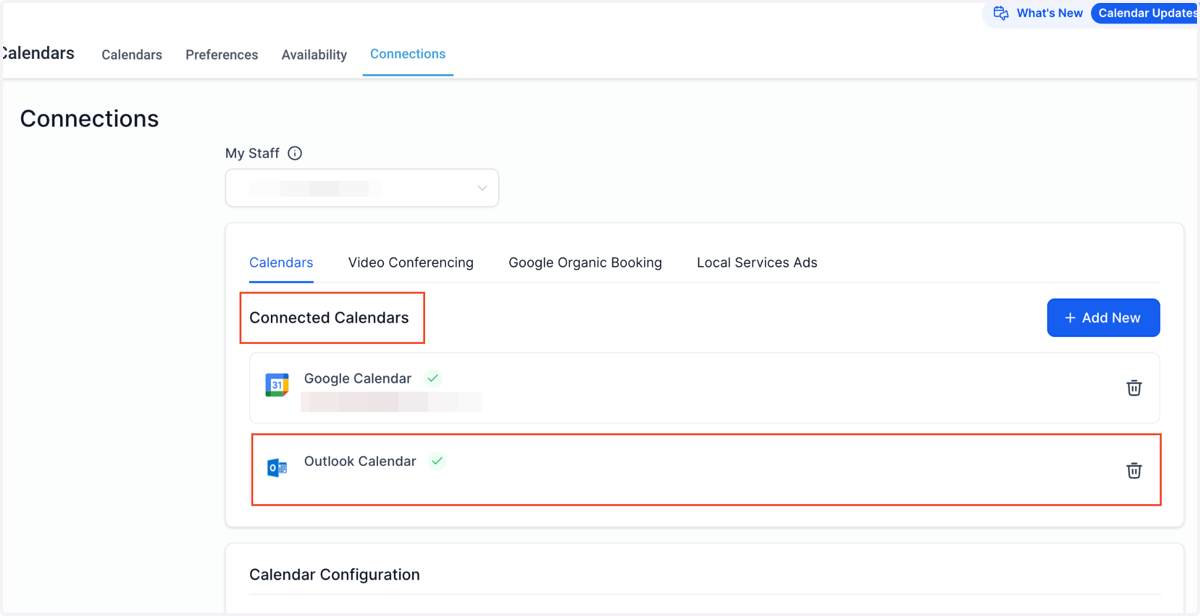
Task: Click the My Staff info icon
Action: 295,153
